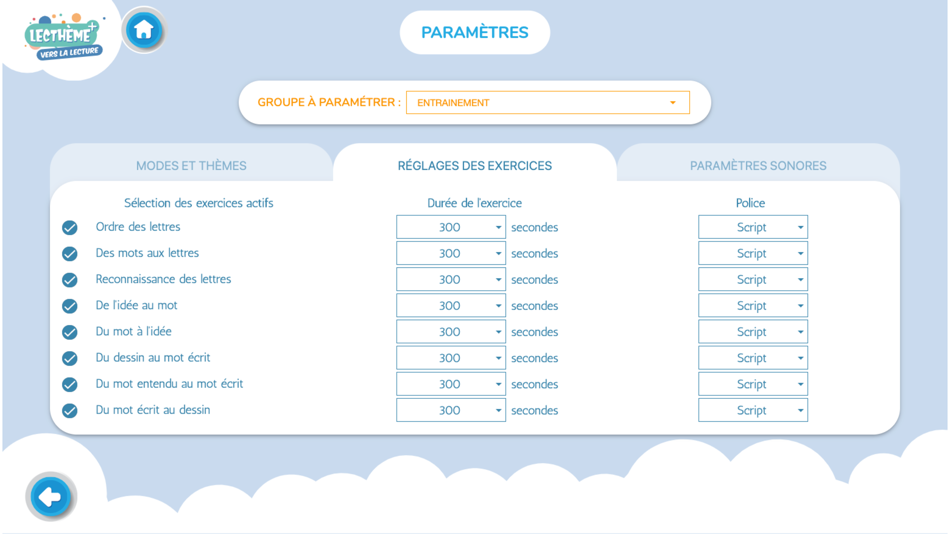The image size is (950, 534).
Task: Open duration dropdown for Du mot entendu au mot écrit
Action: click(451, 384)
